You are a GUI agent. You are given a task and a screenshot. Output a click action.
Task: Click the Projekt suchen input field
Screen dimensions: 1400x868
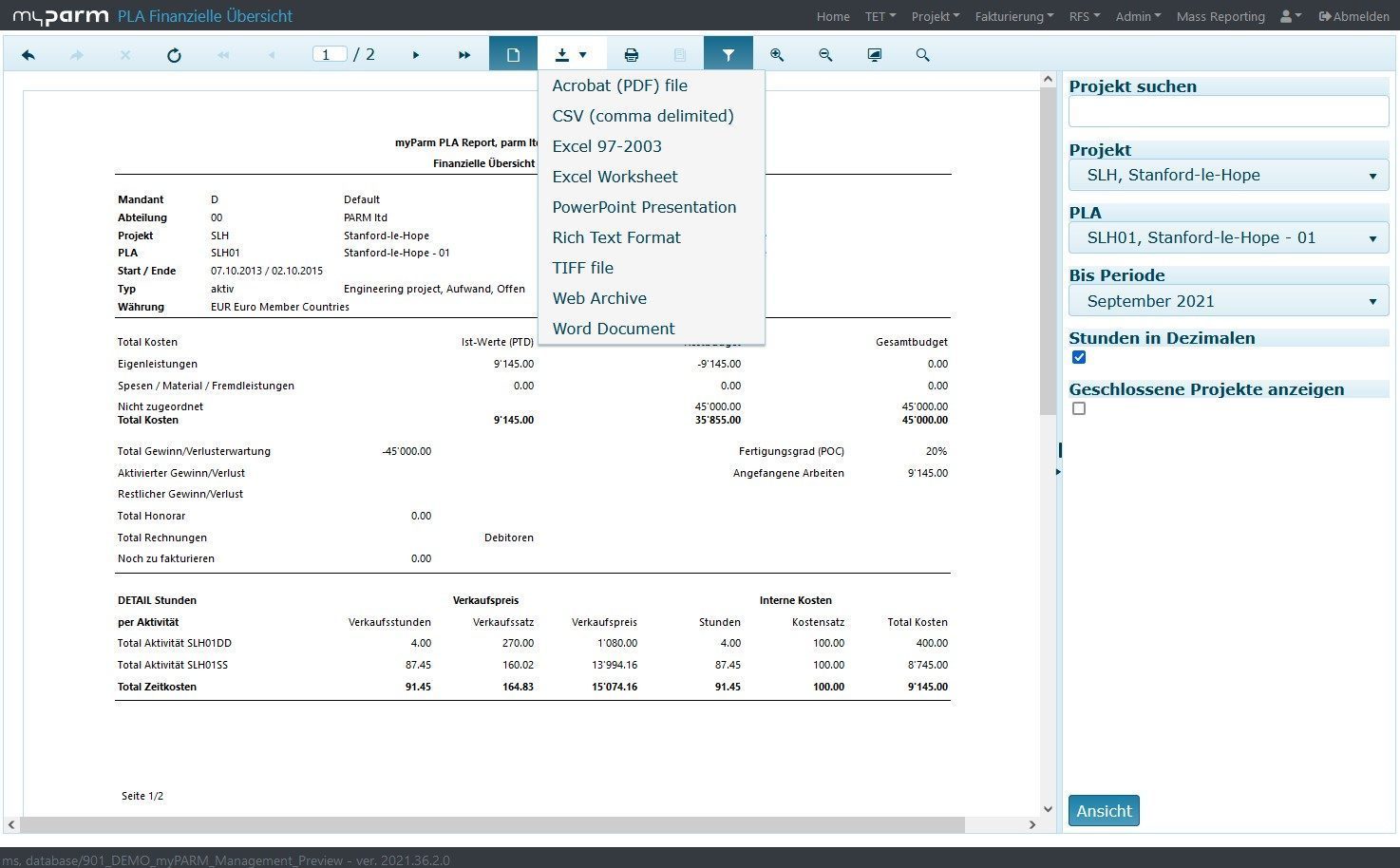[x=1228, y=112]
